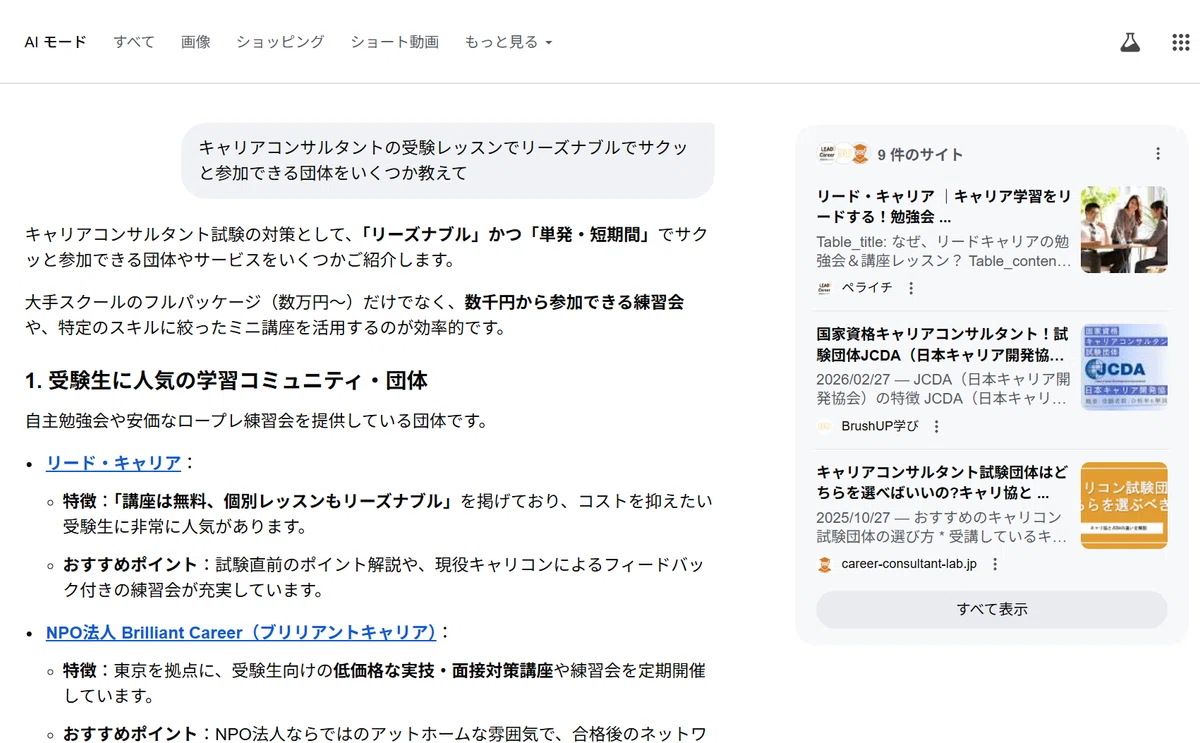The width and height of the screenshot is (1200, 743).
Task: Select the AI モード tab
Action: coord(56,42)
